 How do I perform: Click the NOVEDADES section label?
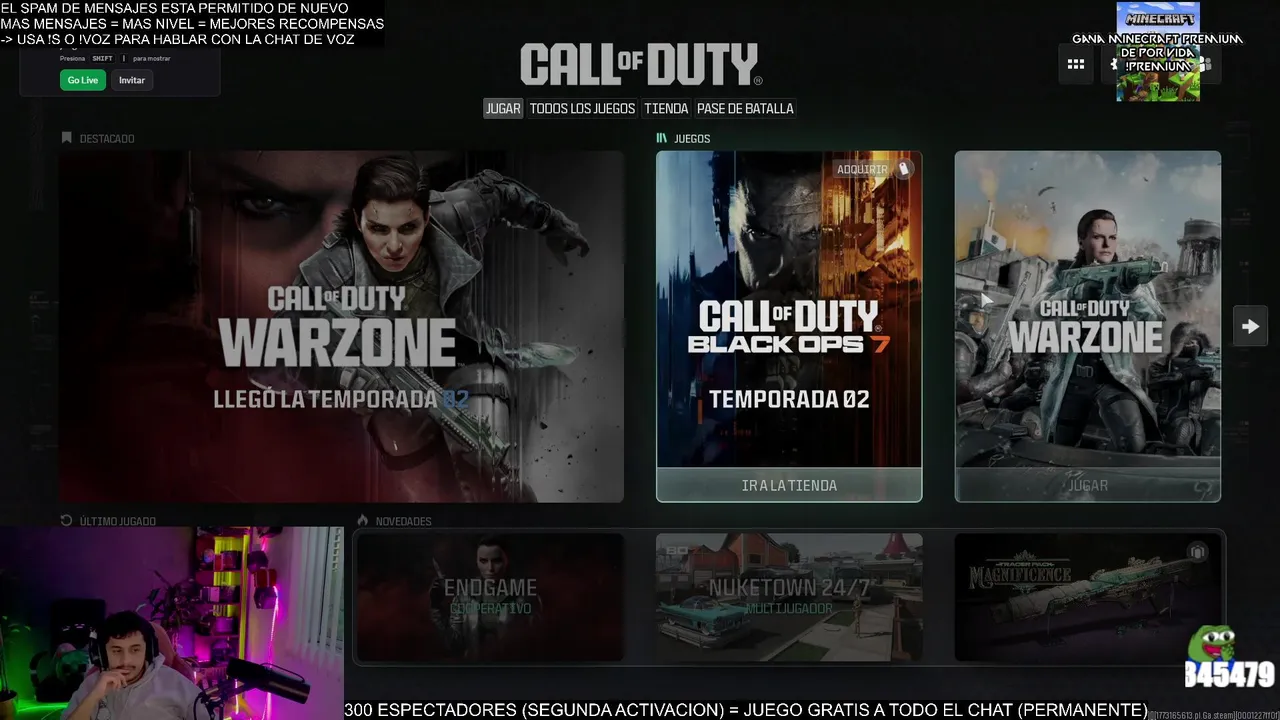[x=403, y=522]
